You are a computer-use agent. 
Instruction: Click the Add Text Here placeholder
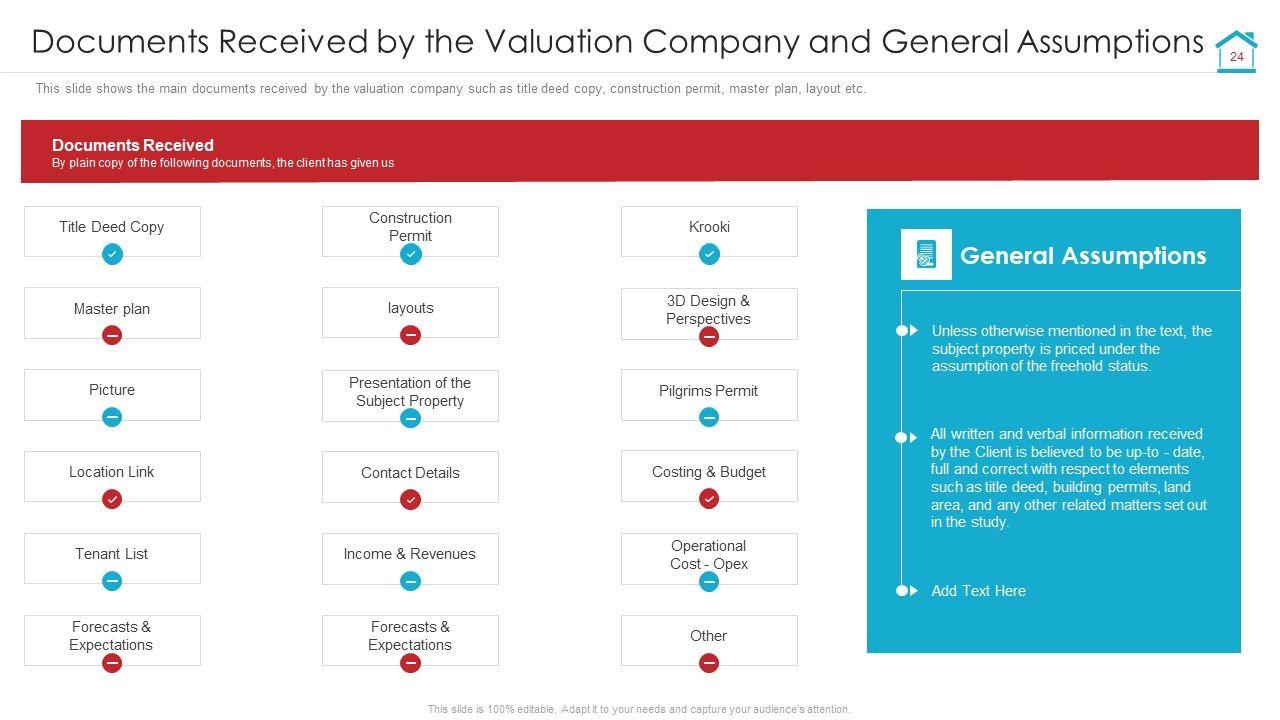coord(978,591)
